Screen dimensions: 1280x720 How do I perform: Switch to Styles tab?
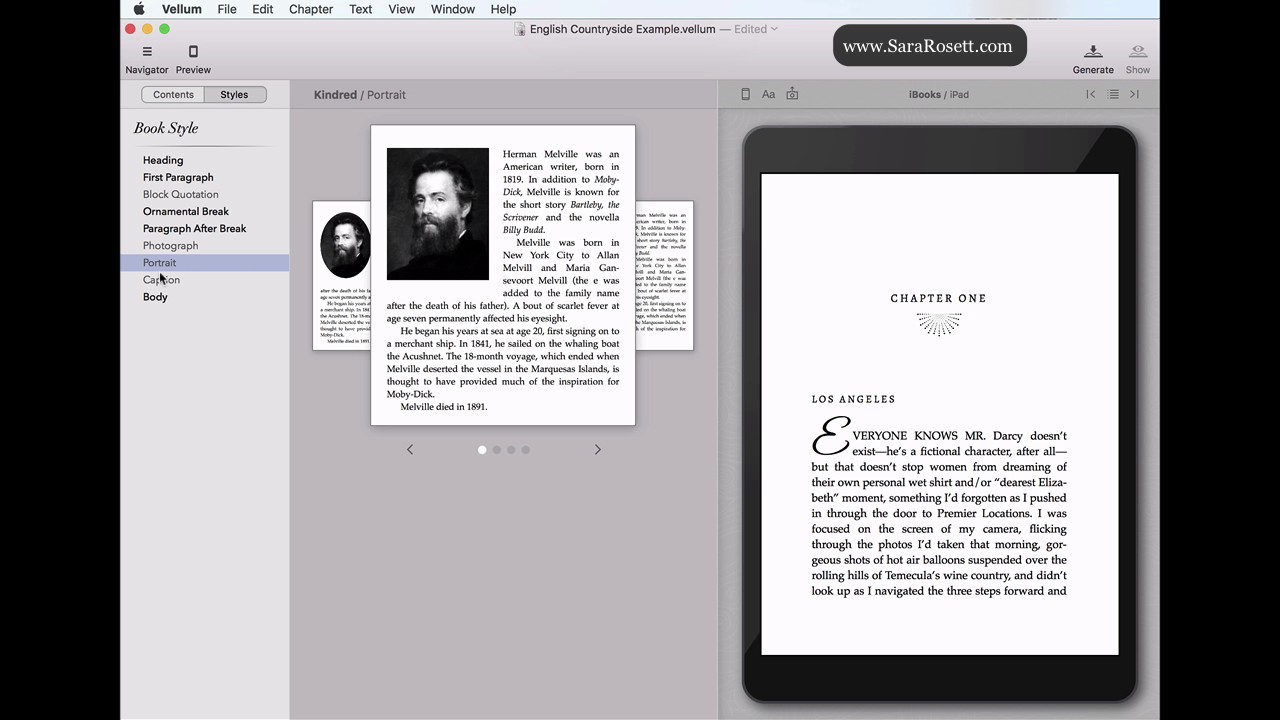[x=234, y=94]
